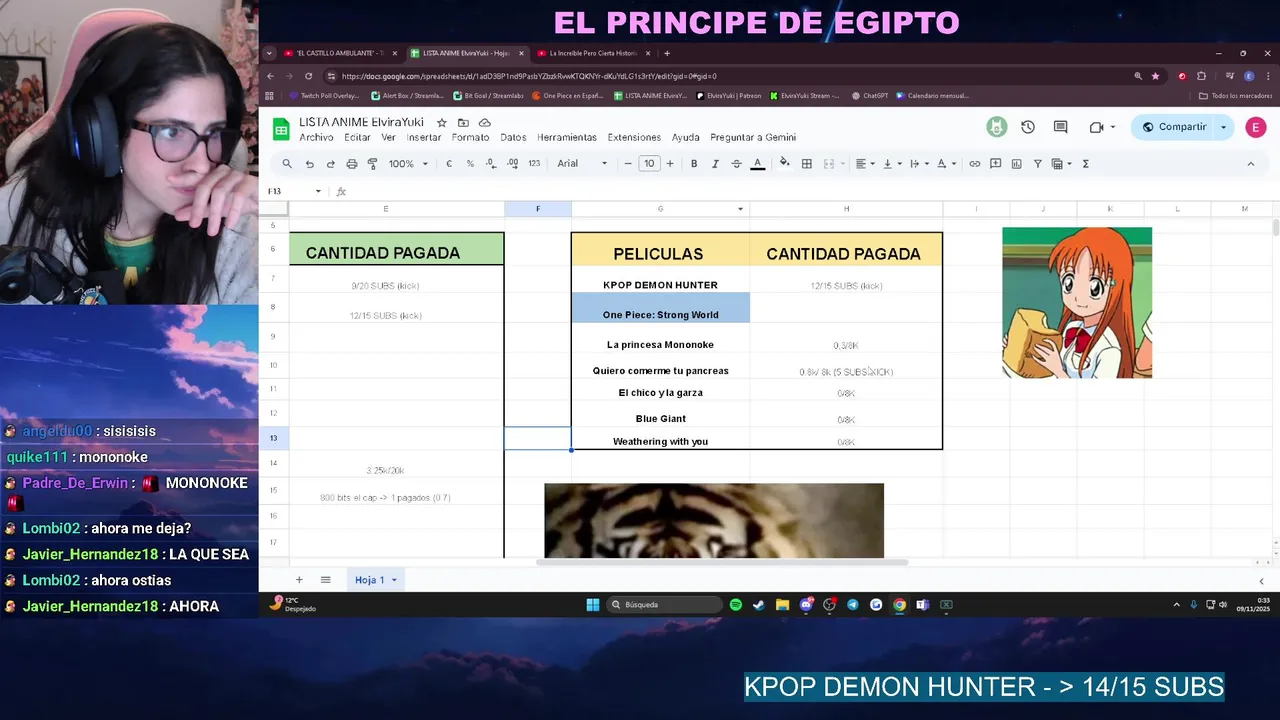
Task: Increase font size with plus button
Action: pyautogui.click(x=670, y=164)
